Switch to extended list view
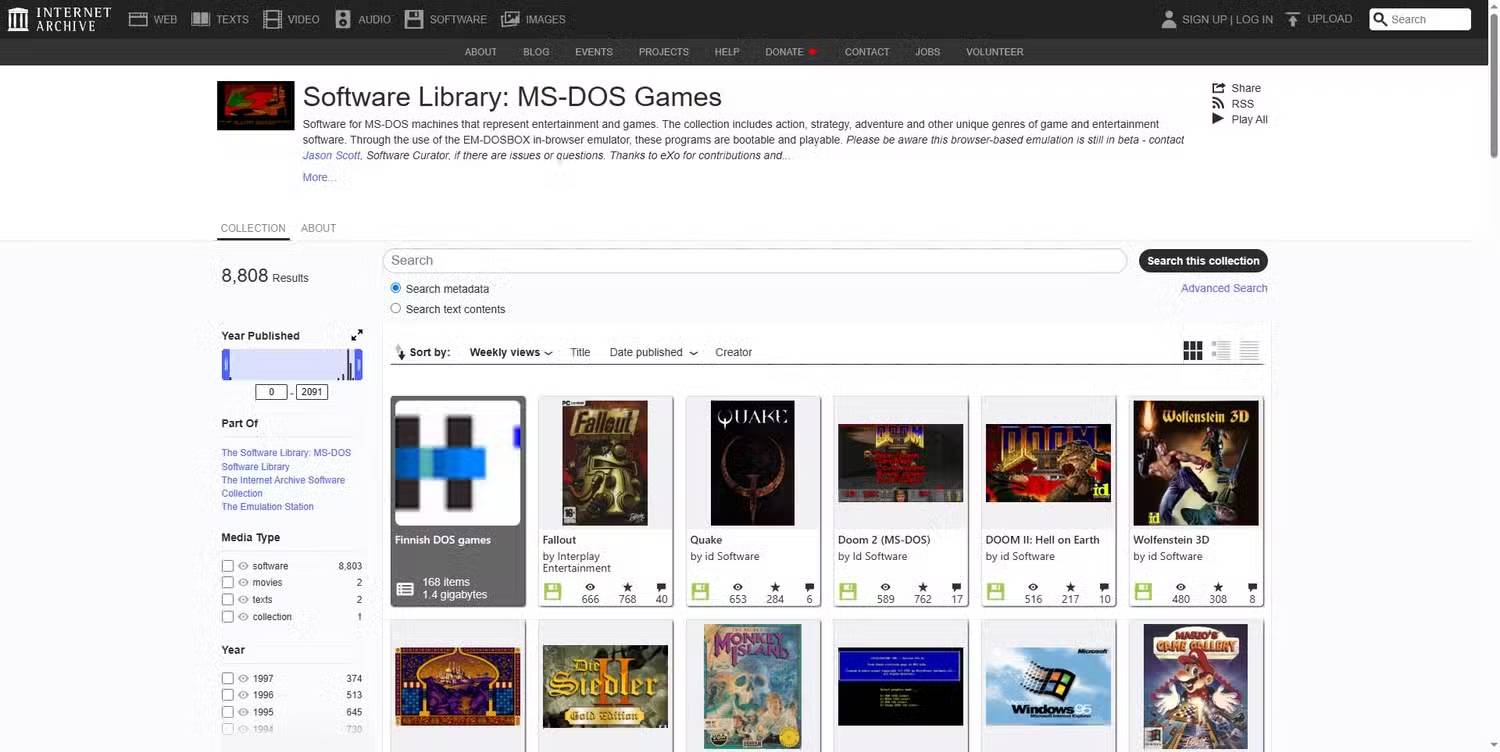The height and width of the screenshot is (752, 1500). pos(1221,350)
